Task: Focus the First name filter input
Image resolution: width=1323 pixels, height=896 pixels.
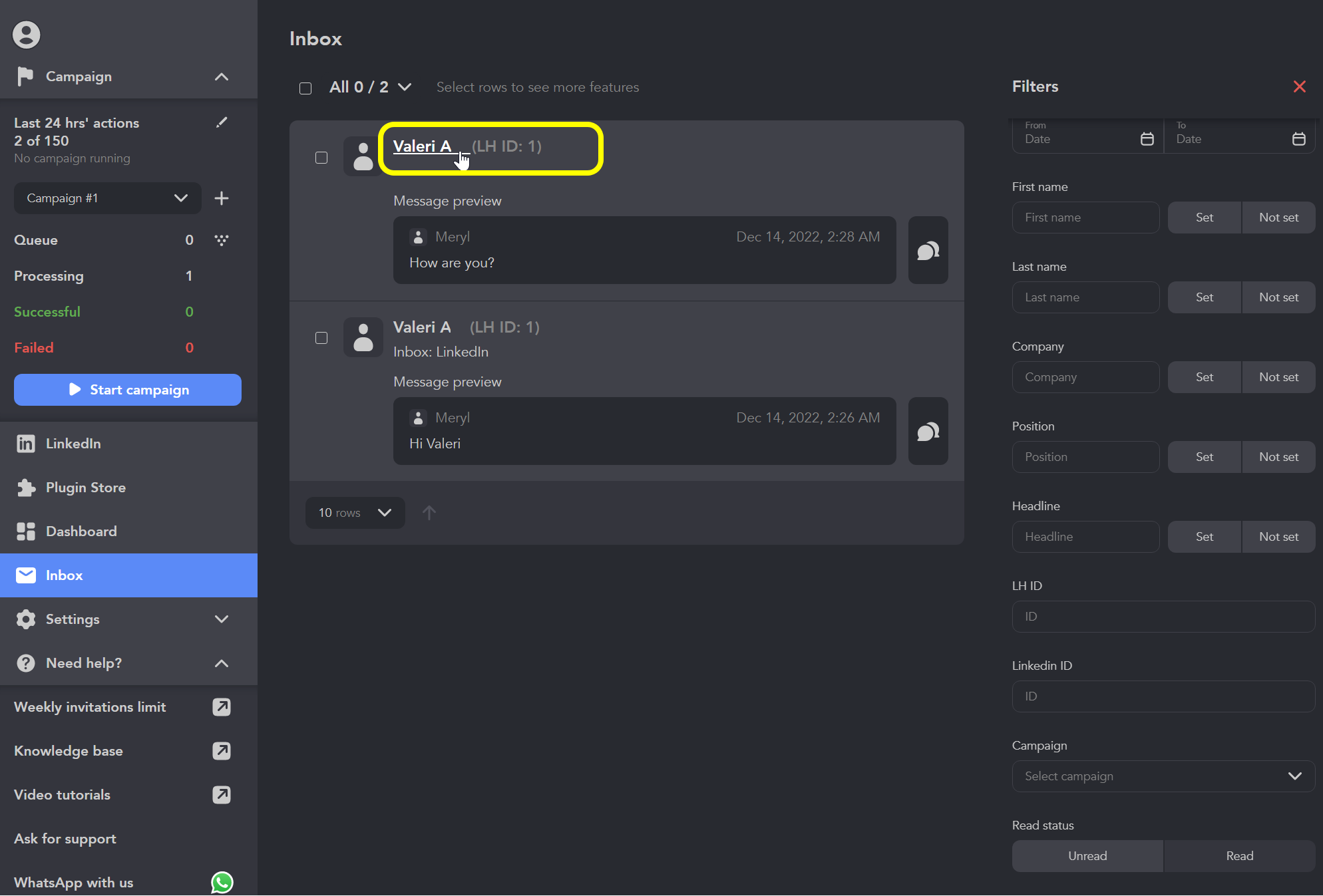Action: 1085,218
